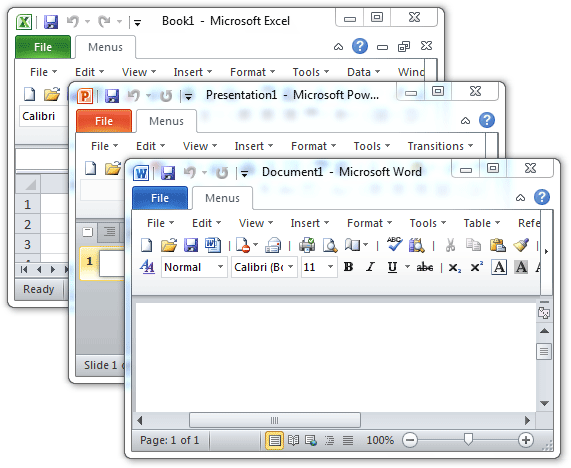Click the Spelling and Grammar ABC check icon
The width and height of the screenshot is (571, 468).
(x=394, y=244)
